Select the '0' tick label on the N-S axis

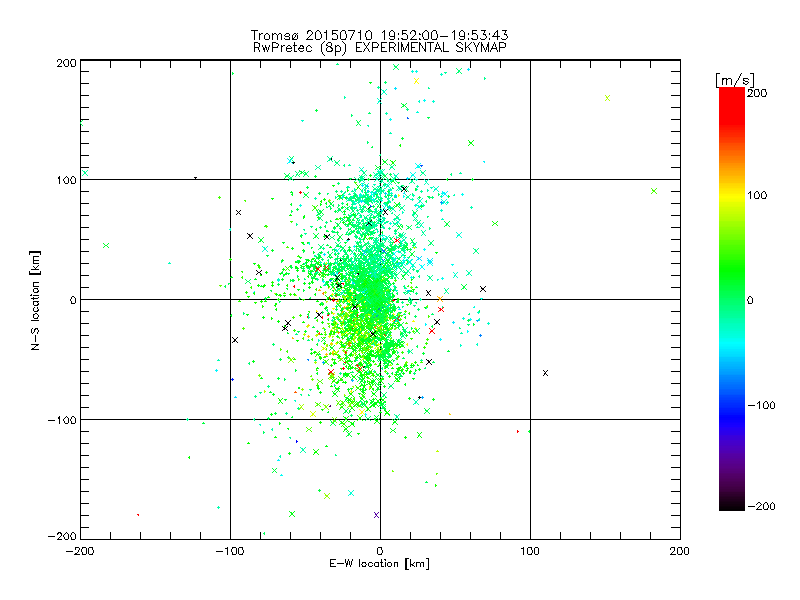[73, 300]
